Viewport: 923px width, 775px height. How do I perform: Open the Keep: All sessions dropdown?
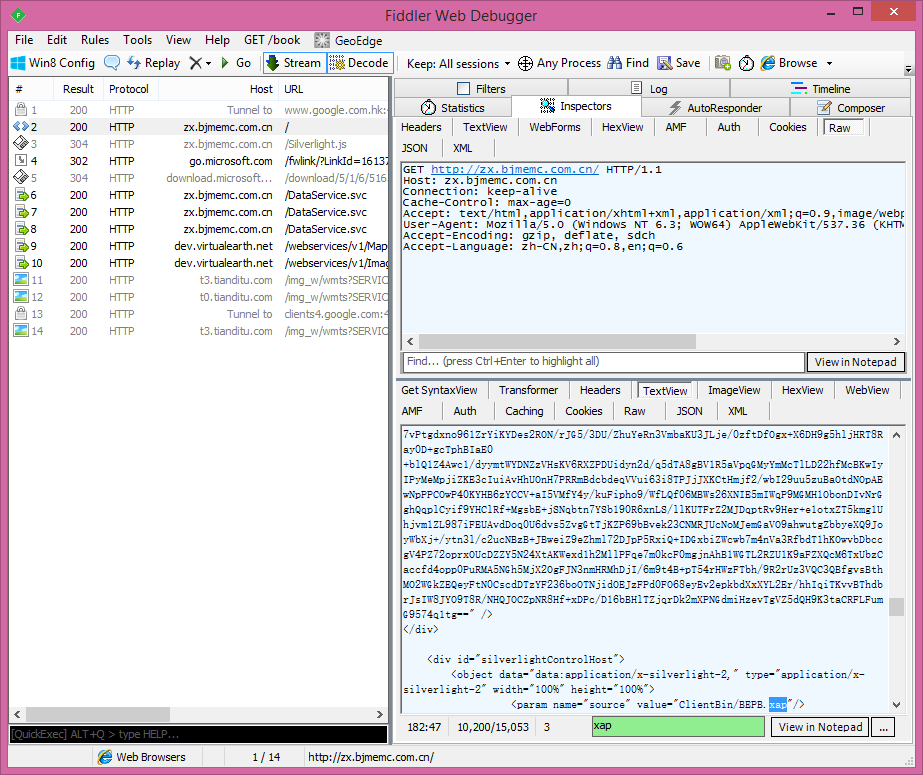(459, 64)
